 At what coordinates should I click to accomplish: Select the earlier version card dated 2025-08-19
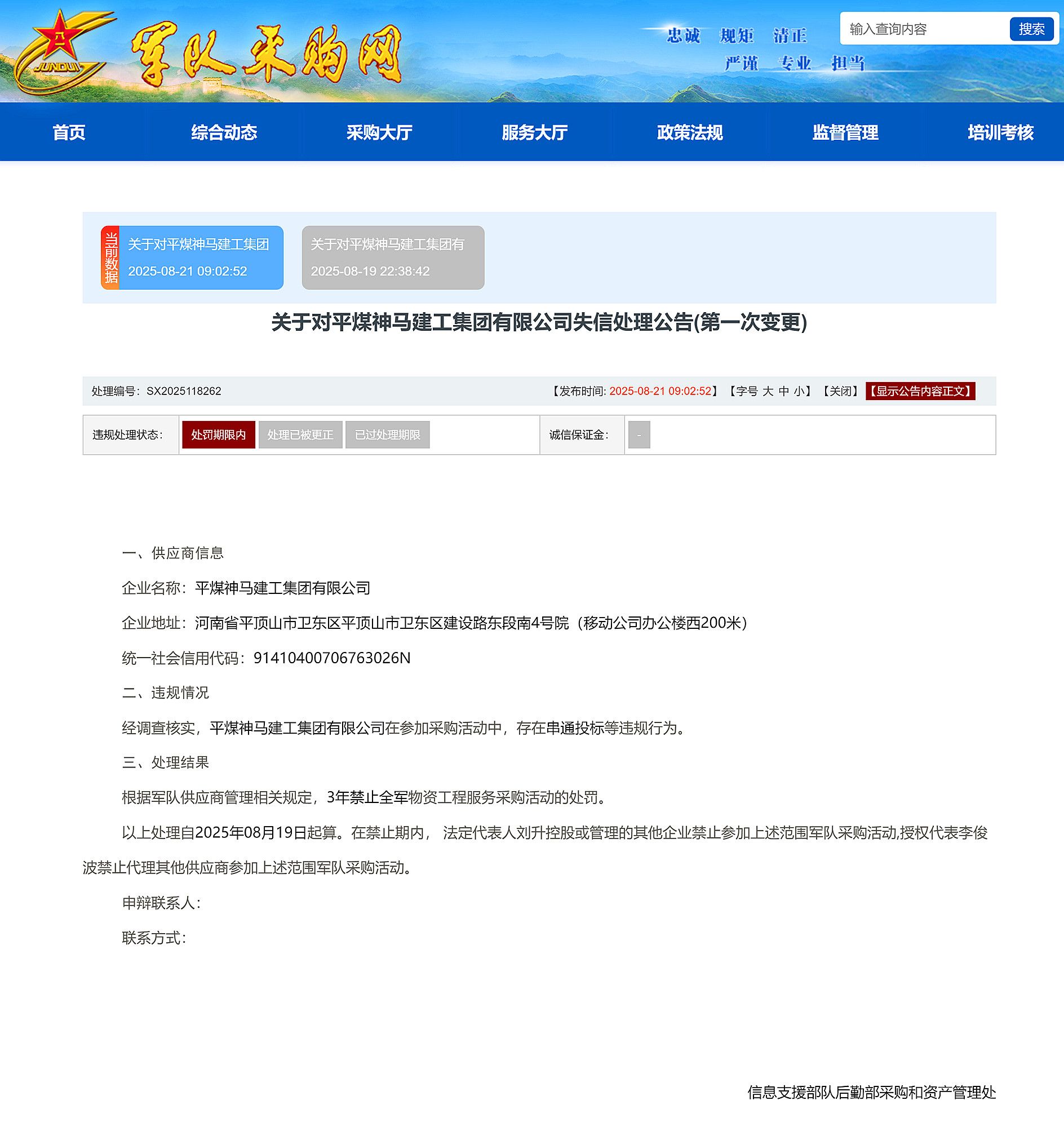[393, 258]
